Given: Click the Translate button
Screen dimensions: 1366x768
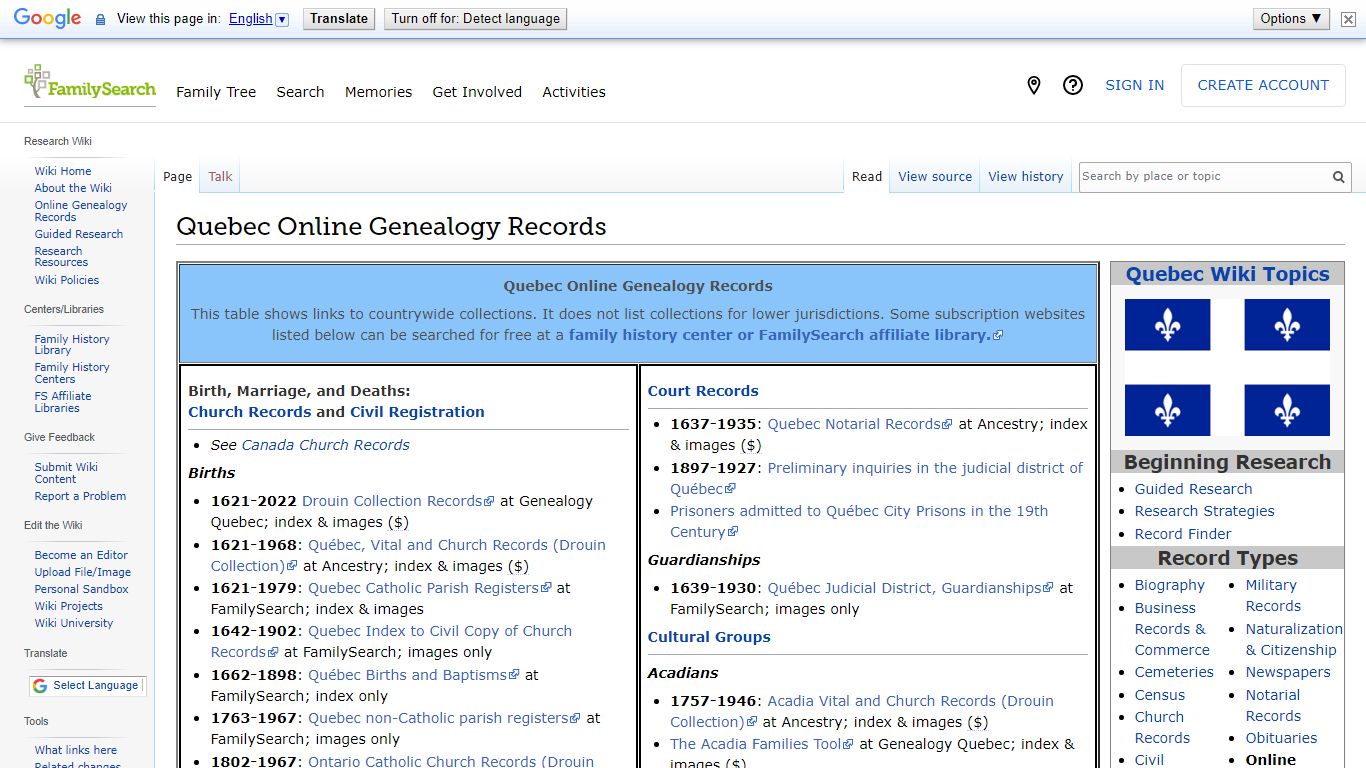Looking at the screenshot, I should click(x=339, y=18).
